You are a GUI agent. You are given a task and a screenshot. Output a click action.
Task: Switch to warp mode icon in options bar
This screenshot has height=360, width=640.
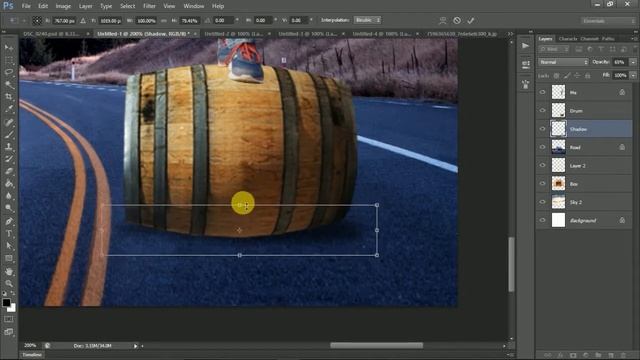click(442, 20)
